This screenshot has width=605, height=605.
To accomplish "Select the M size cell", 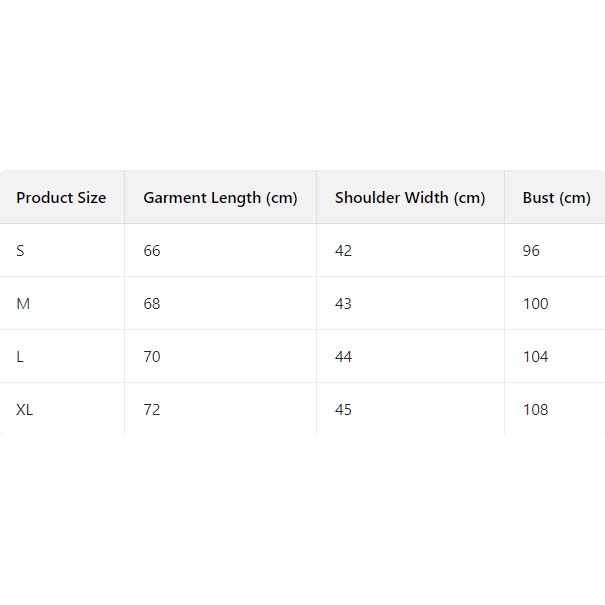I will pyautogui.click(x=23, y=304).
